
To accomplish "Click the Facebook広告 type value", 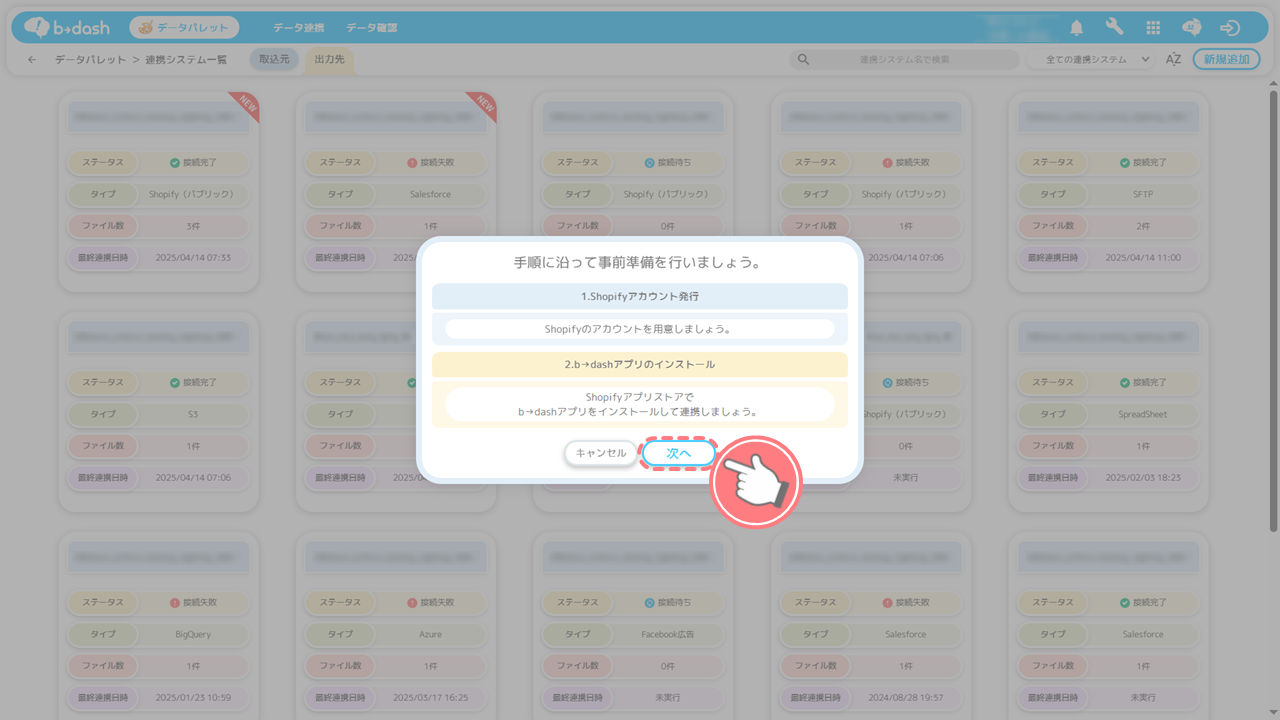I will point(667,634).
